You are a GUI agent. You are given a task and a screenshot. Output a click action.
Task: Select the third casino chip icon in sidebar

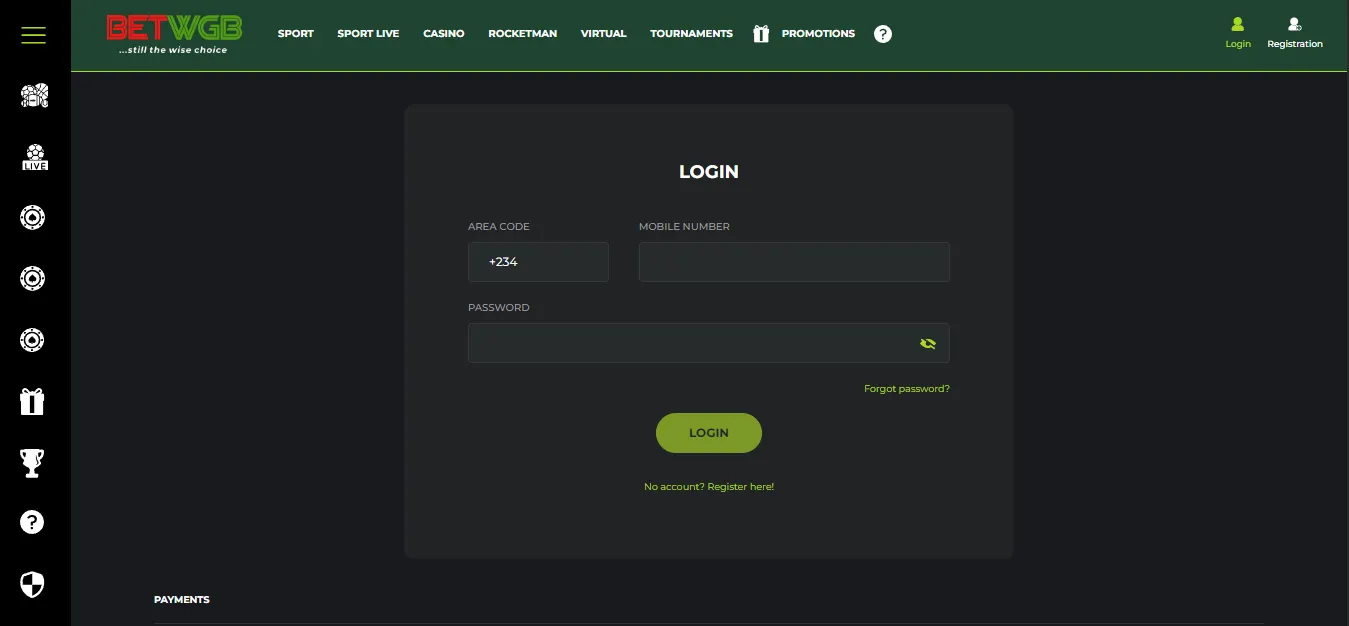[x=33, y=339]
